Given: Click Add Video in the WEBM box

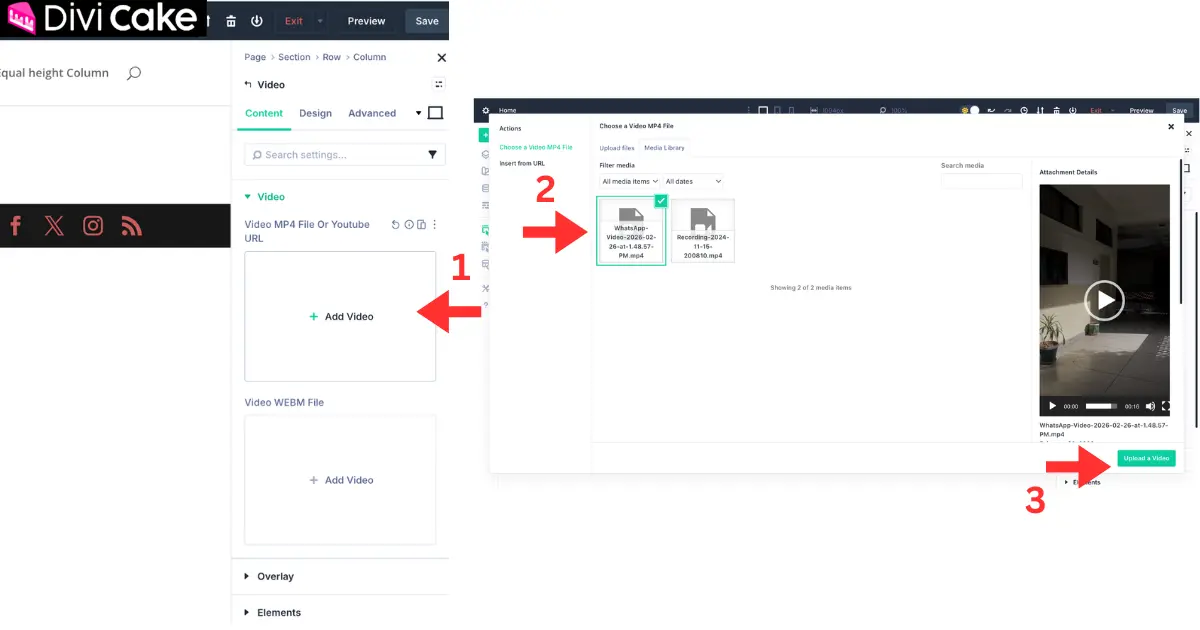Looking at the screenshot, I should click(x=341, y=480).
